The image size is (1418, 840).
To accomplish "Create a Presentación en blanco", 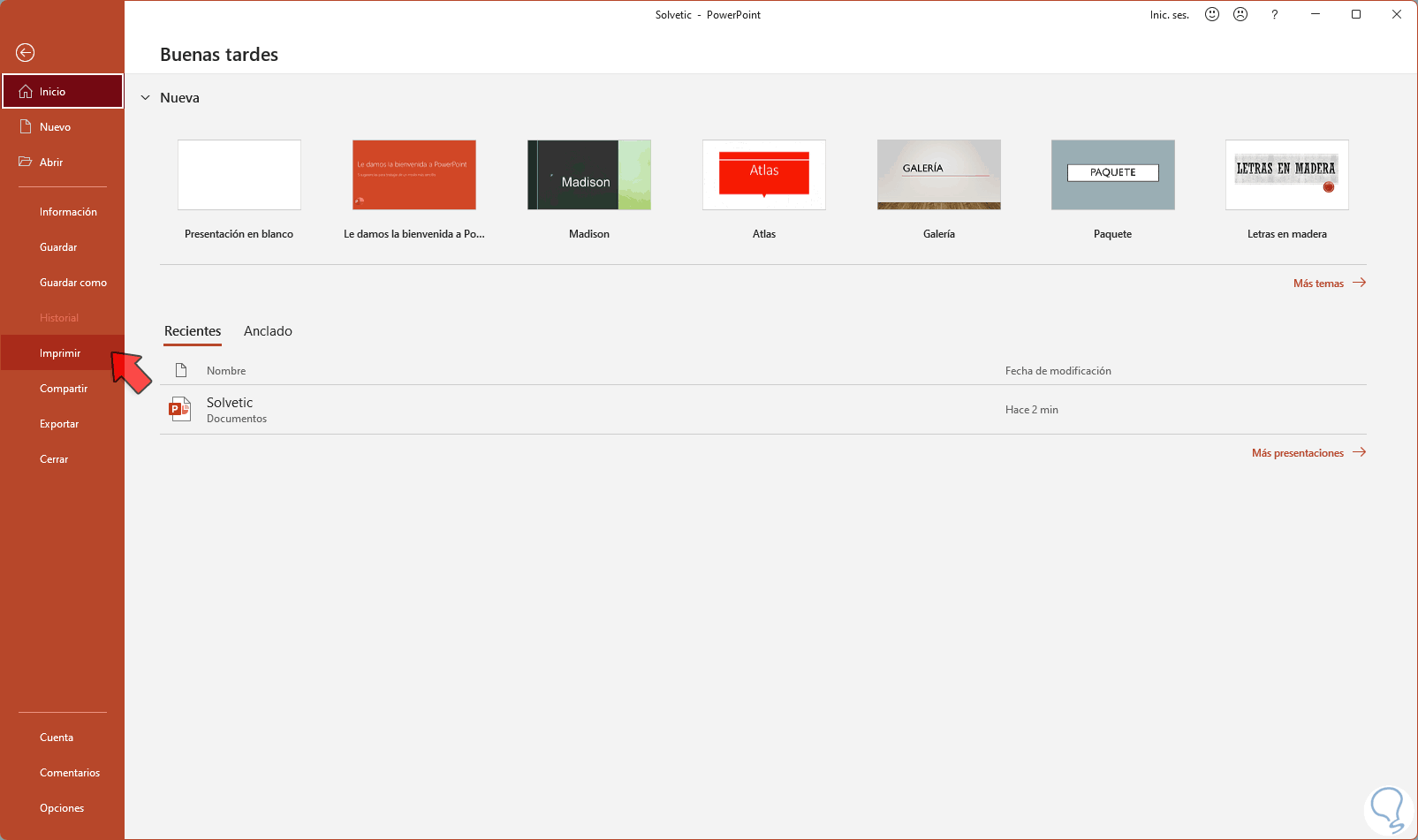I will [239, 175].
